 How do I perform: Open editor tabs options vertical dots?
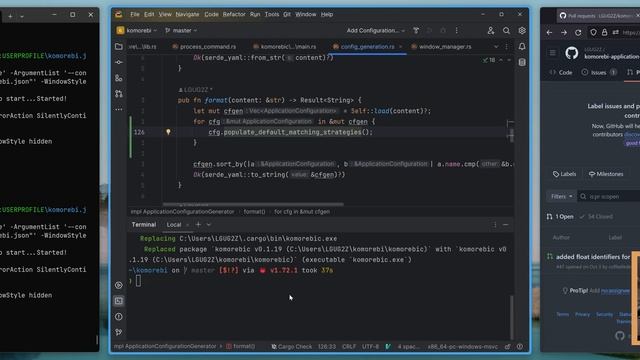507,47
